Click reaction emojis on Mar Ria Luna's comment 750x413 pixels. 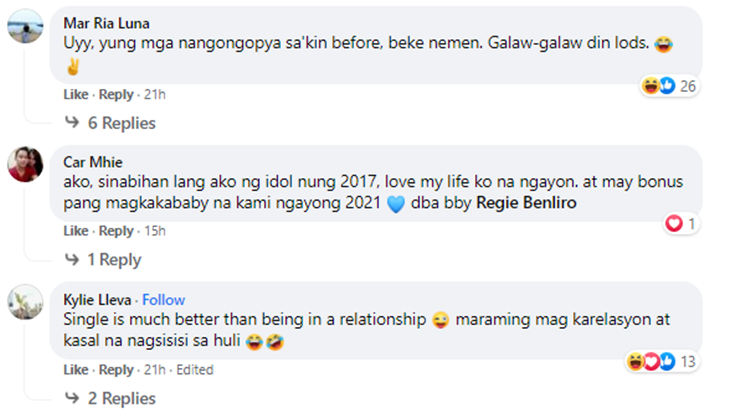659,87
